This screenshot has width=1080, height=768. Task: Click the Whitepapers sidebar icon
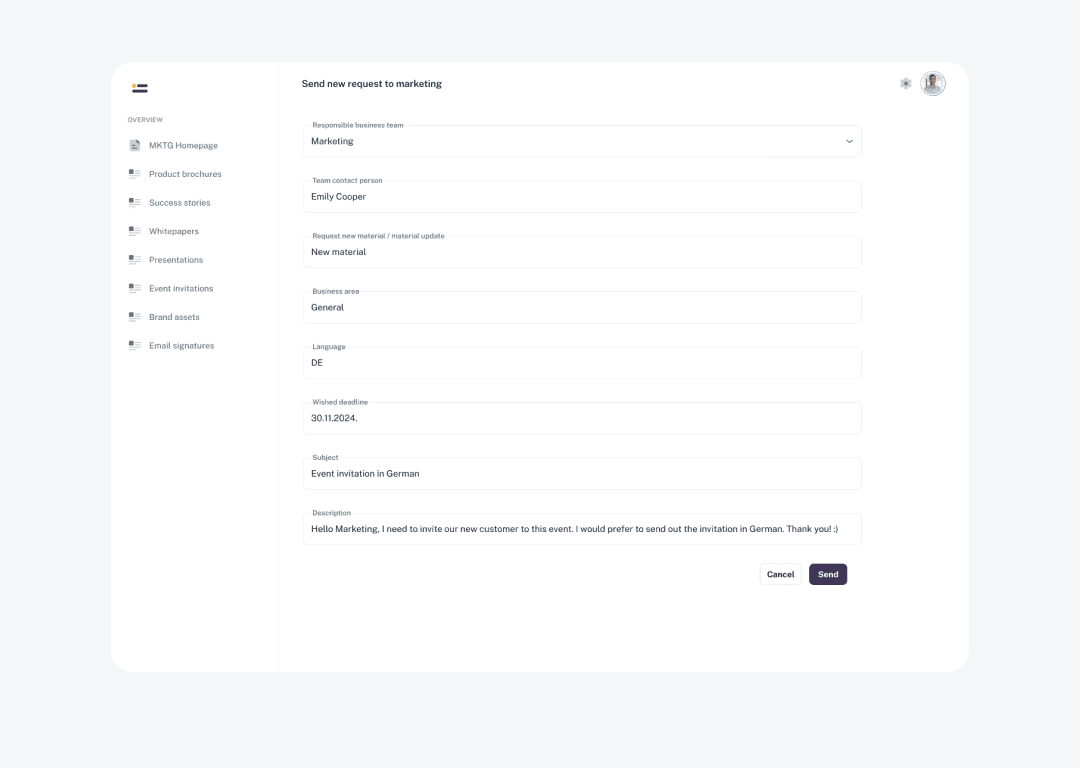coord(135,231)
